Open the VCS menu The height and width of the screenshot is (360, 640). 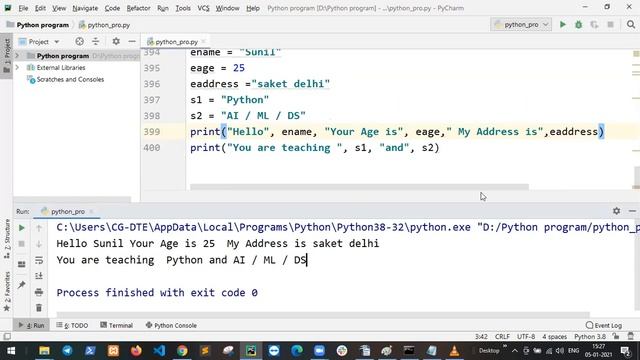(x=203, y=8)
